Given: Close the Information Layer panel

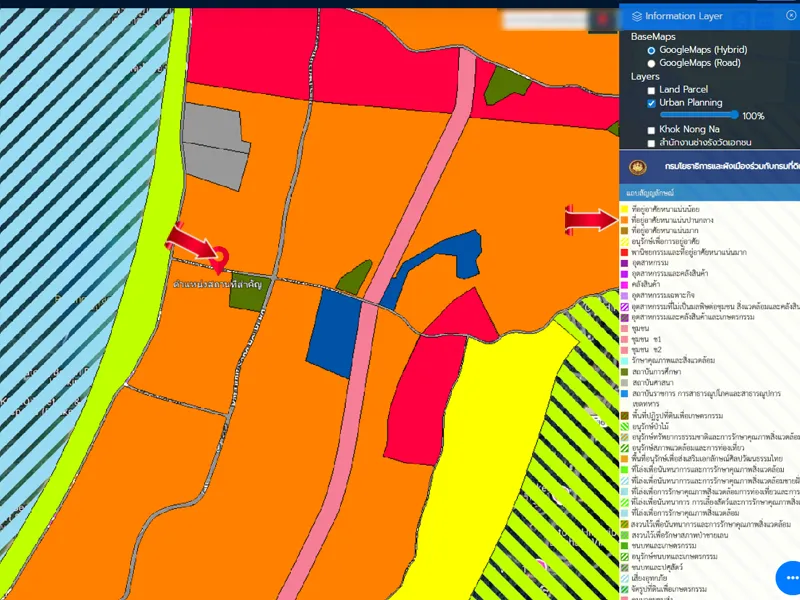Looking at the screenshot, I should pos(791,16).
